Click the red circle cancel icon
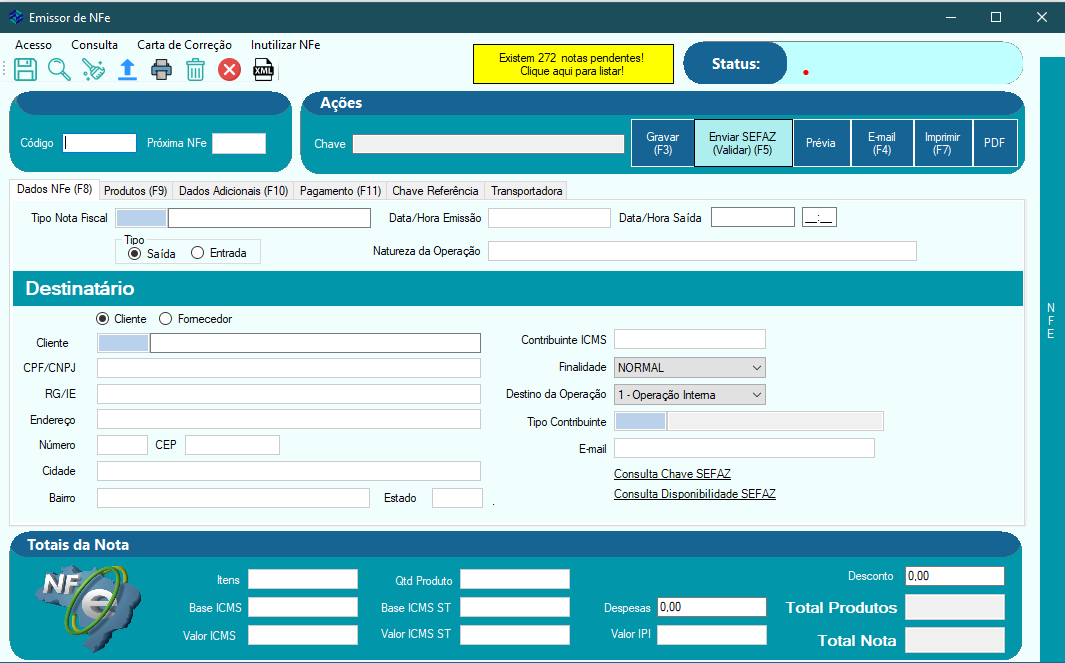This screenshot has width=1065, height=663. [x=230, y=69]
